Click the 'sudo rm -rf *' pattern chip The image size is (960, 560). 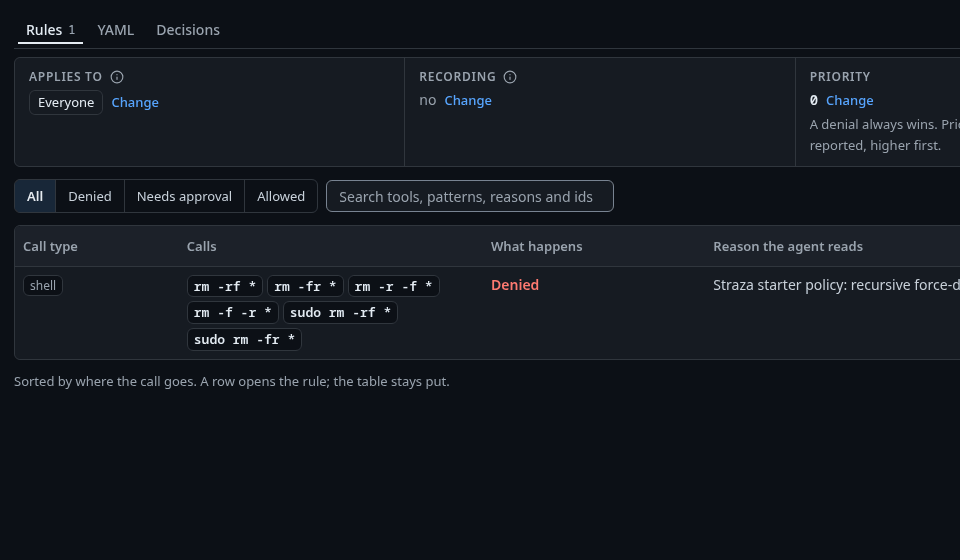340,313
